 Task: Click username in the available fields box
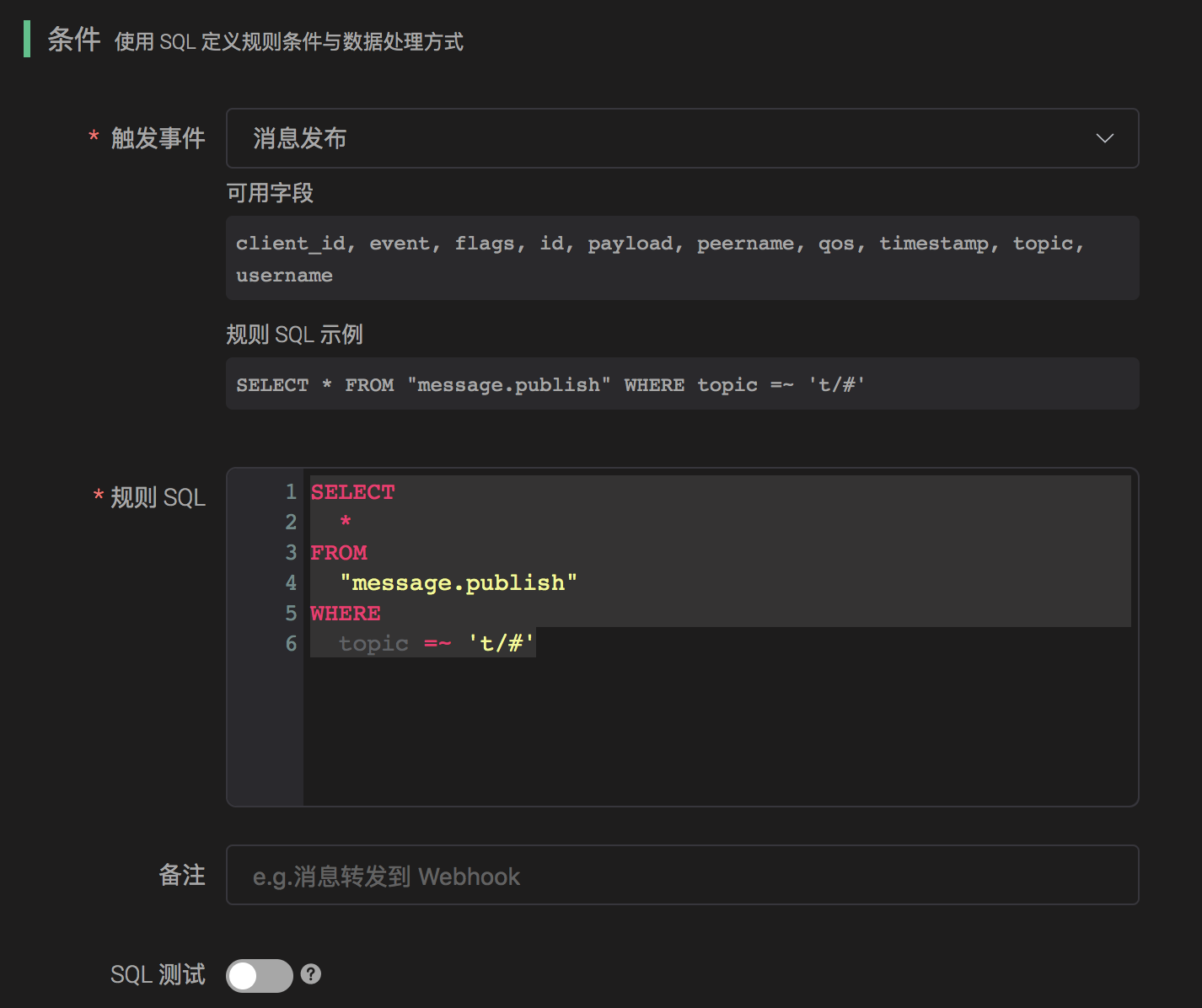coord(284,276)
